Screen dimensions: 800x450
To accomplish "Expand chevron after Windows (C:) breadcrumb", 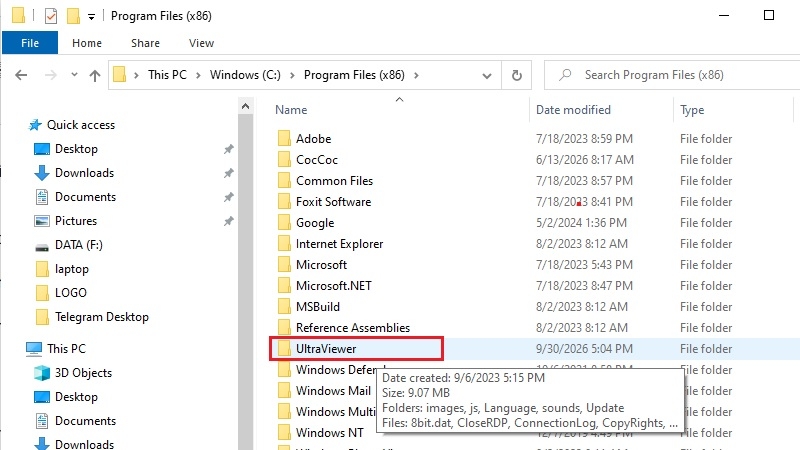I will [x=292, y=76].
